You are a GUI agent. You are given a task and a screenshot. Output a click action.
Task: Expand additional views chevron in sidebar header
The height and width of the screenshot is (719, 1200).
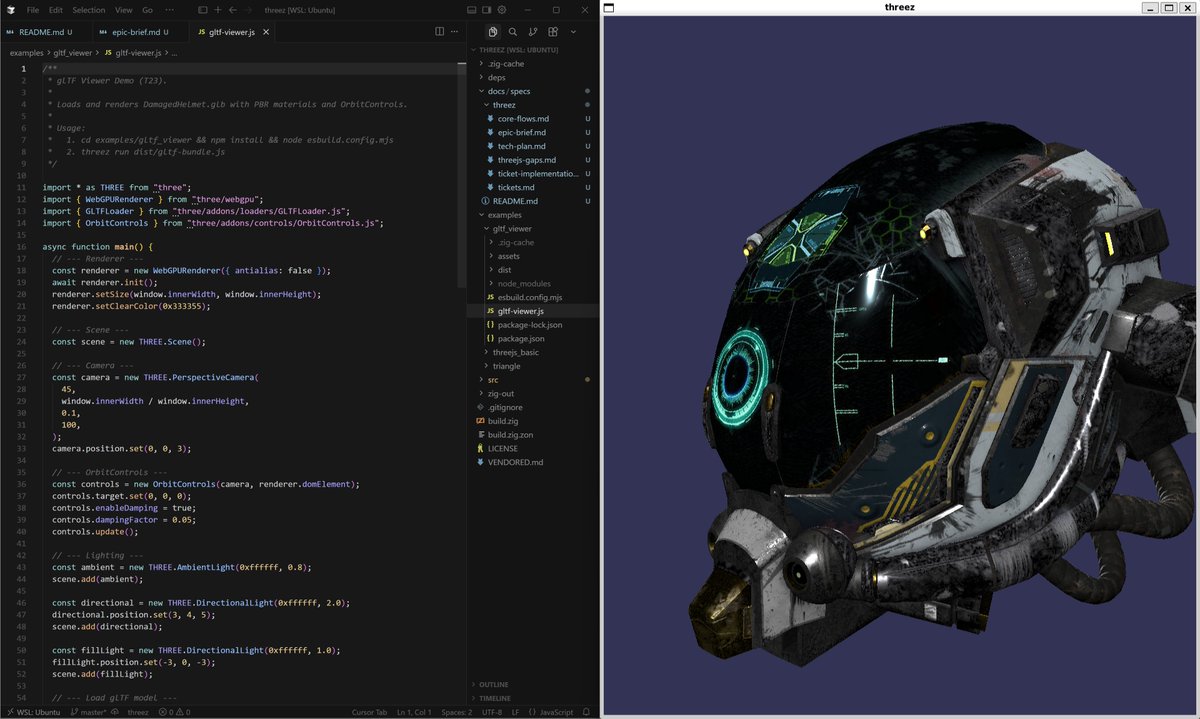pyautogui.click(x=573, y=32)
